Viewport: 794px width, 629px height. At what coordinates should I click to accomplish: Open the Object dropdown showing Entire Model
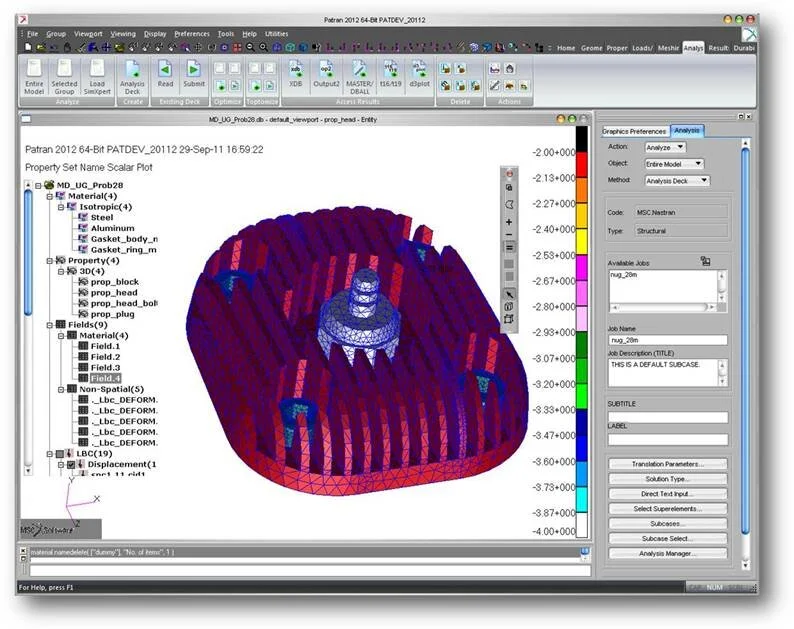coord(674,164)
